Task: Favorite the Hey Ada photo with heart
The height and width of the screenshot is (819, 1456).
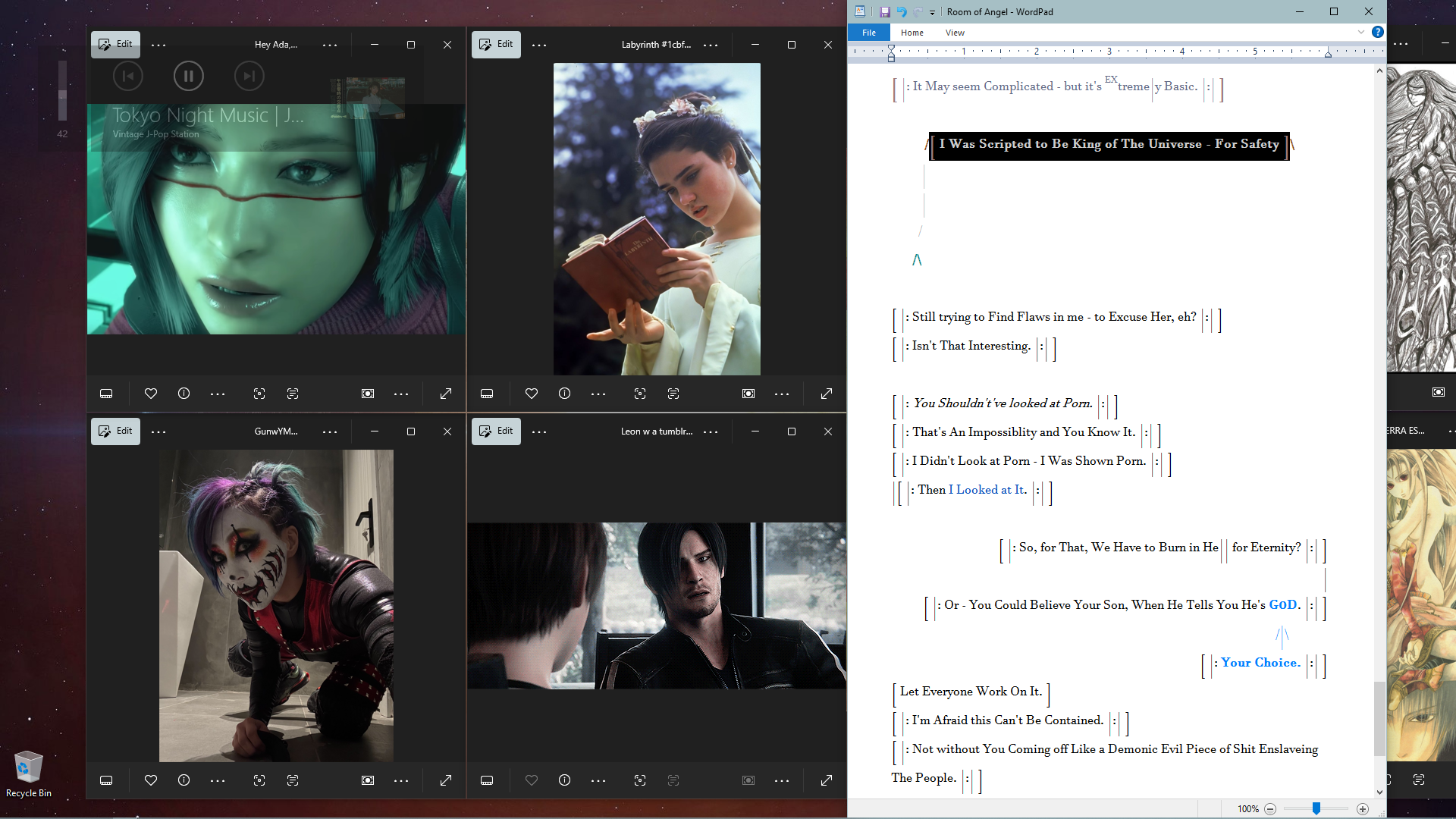Action: [151, 394]
